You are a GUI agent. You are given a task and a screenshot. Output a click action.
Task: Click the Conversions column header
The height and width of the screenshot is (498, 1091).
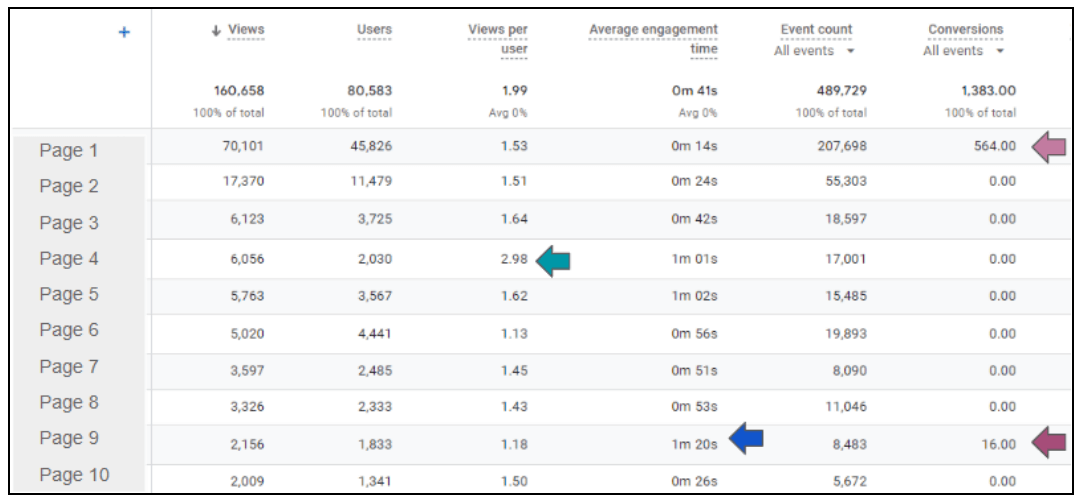point(965,29)
